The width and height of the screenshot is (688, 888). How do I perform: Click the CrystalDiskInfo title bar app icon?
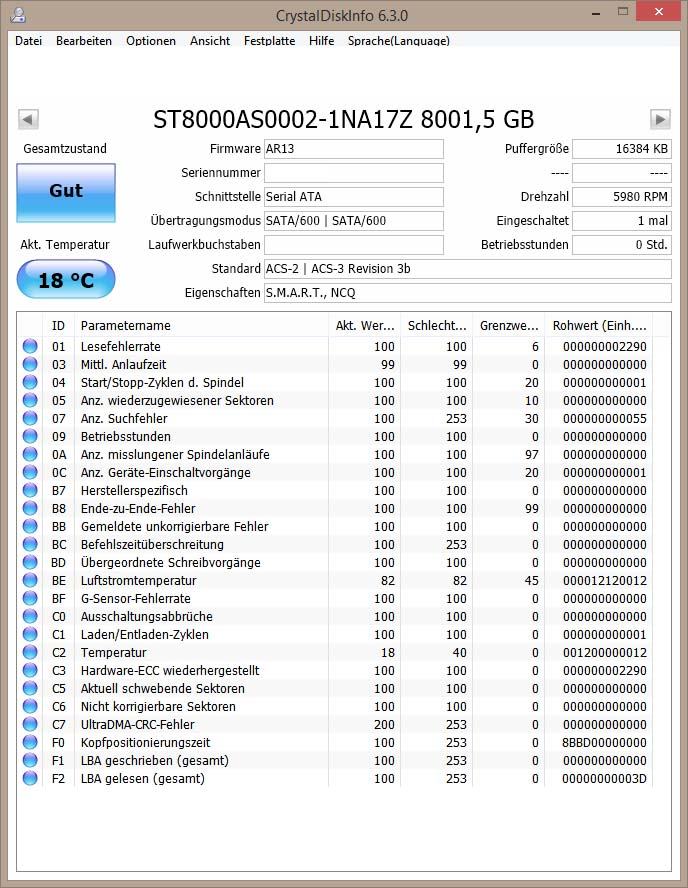coord(18,15)
